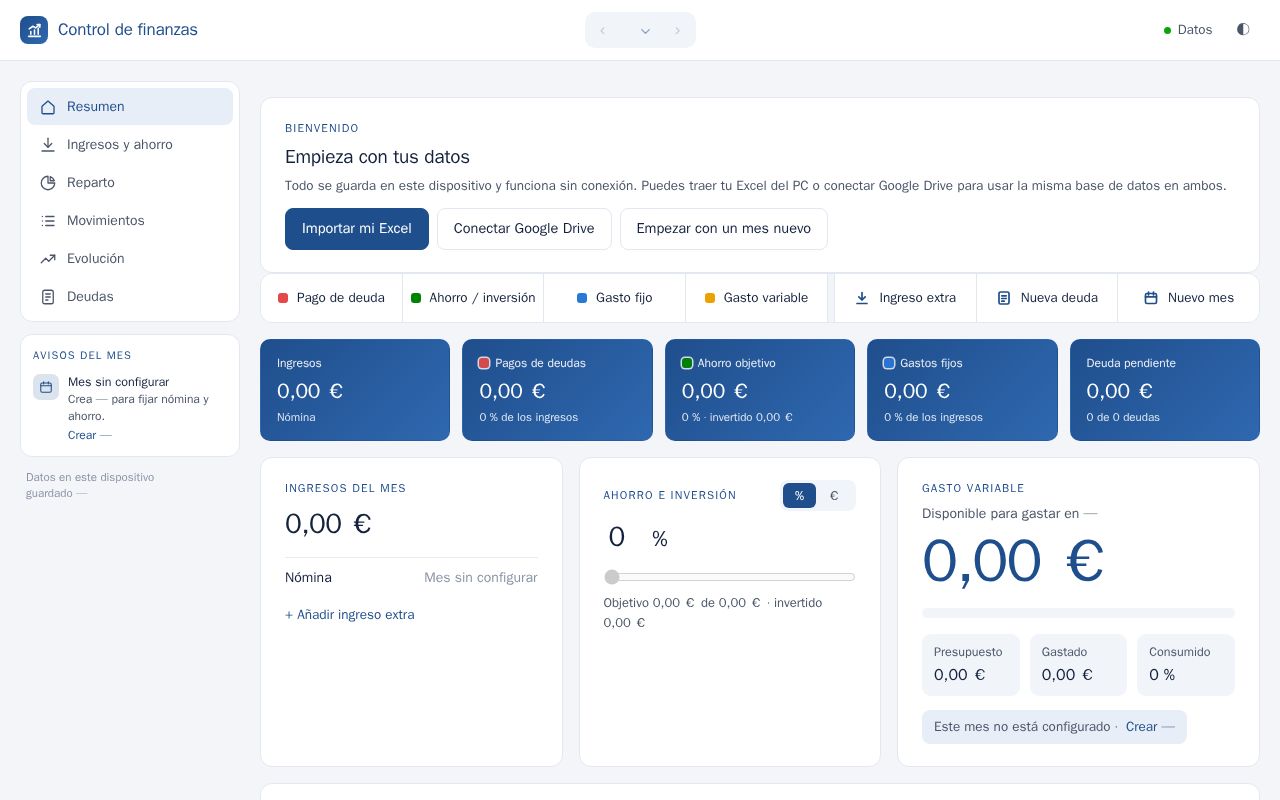1280x800 pixels.
Task: Open Resumen in the sidebar
Action: point(130,107)
